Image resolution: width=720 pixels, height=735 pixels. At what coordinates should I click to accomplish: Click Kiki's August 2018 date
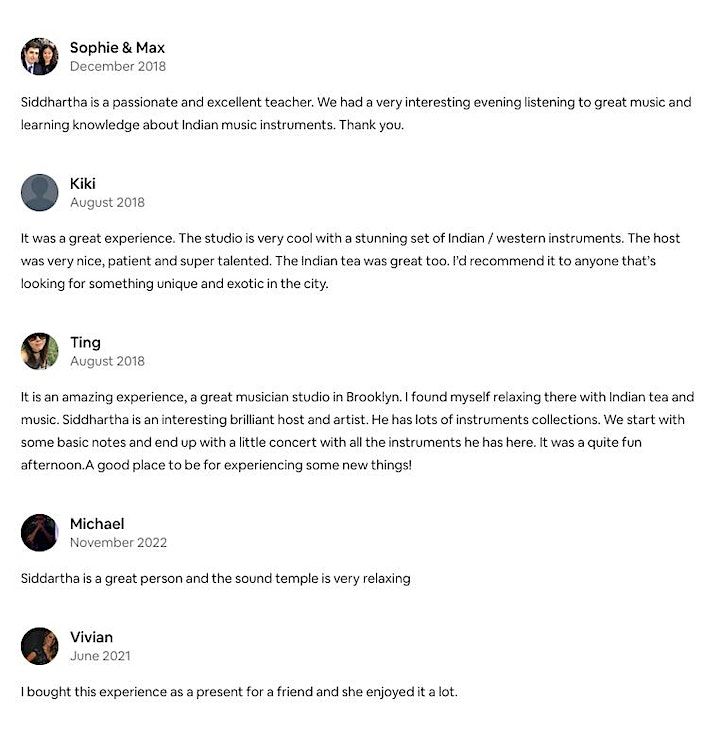(107, 202)
